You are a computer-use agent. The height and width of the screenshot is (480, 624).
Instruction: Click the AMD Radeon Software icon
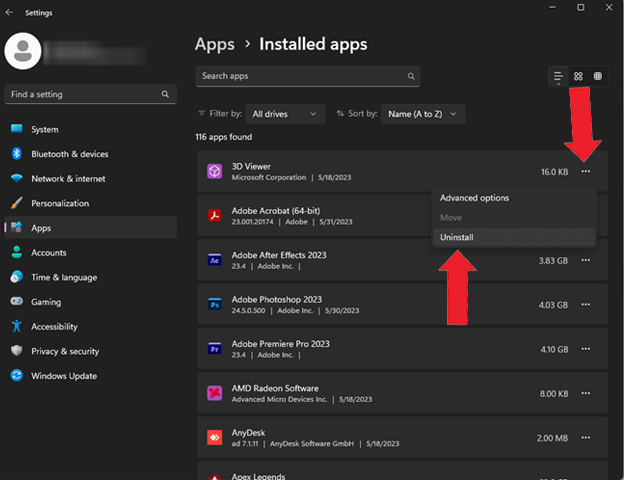(x=214, y=394)
